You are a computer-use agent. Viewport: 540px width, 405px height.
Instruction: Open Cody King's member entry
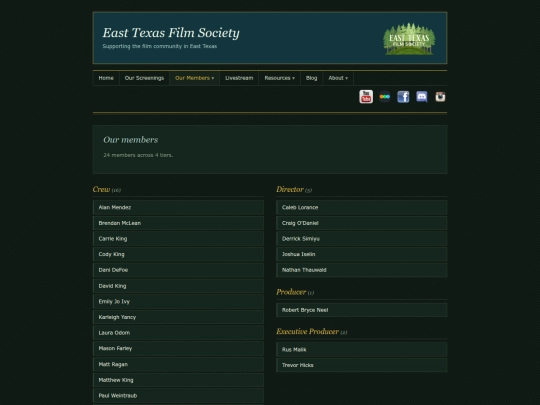point(178,254)
